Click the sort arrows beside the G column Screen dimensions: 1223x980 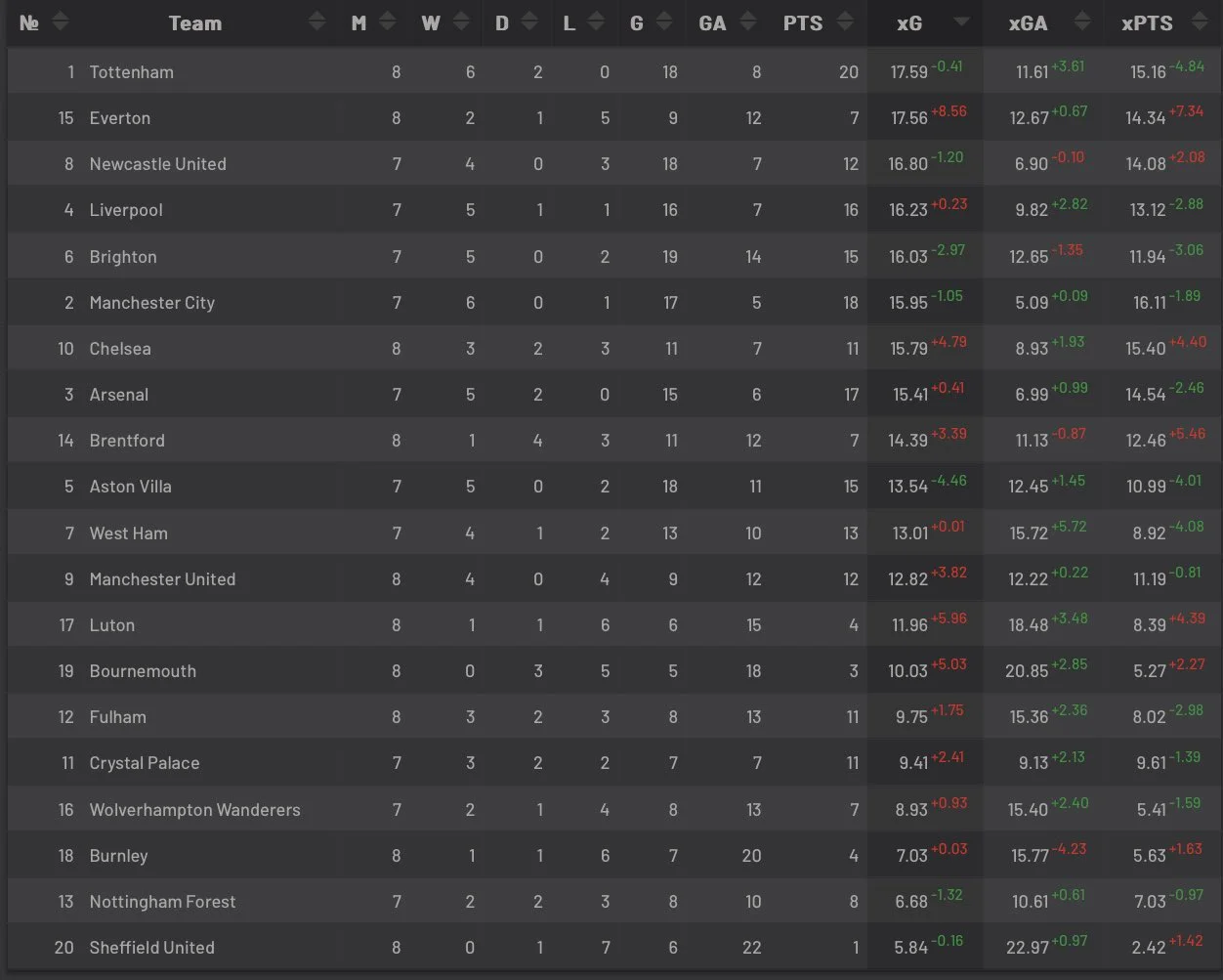pyautogui.click(x=664, y=22)
